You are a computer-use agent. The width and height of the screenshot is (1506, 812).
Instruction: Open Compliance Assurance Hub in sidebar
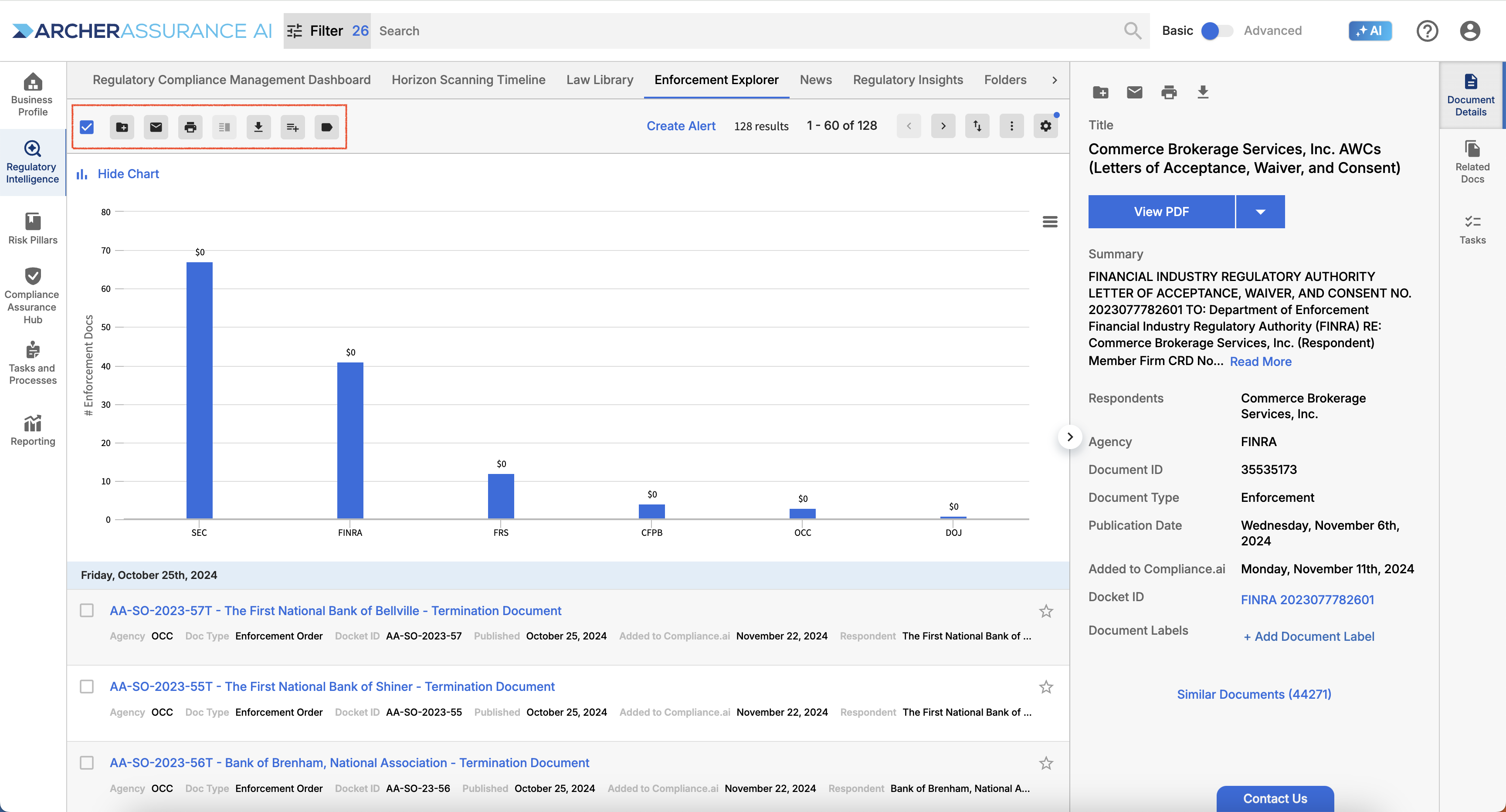(33, 296)
